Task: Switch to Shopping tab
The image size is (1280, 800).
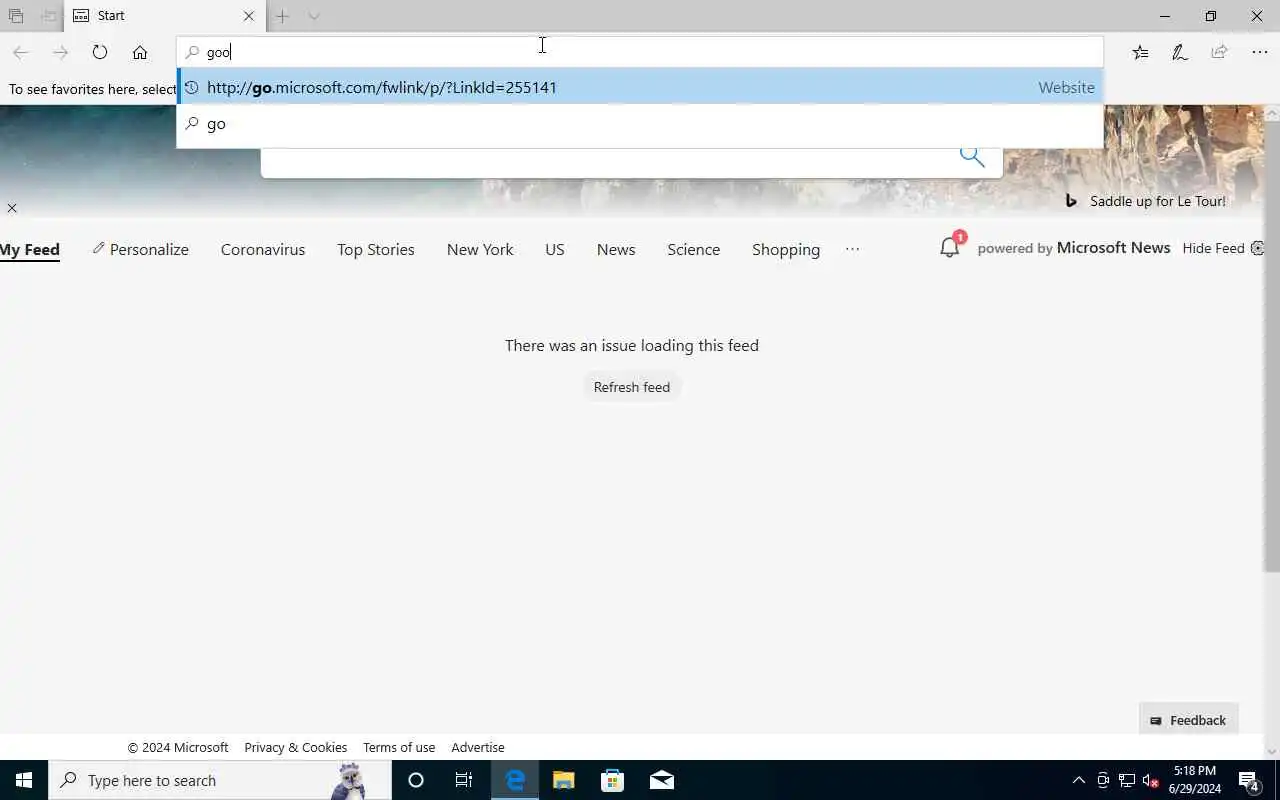Action: coord(786,249)
